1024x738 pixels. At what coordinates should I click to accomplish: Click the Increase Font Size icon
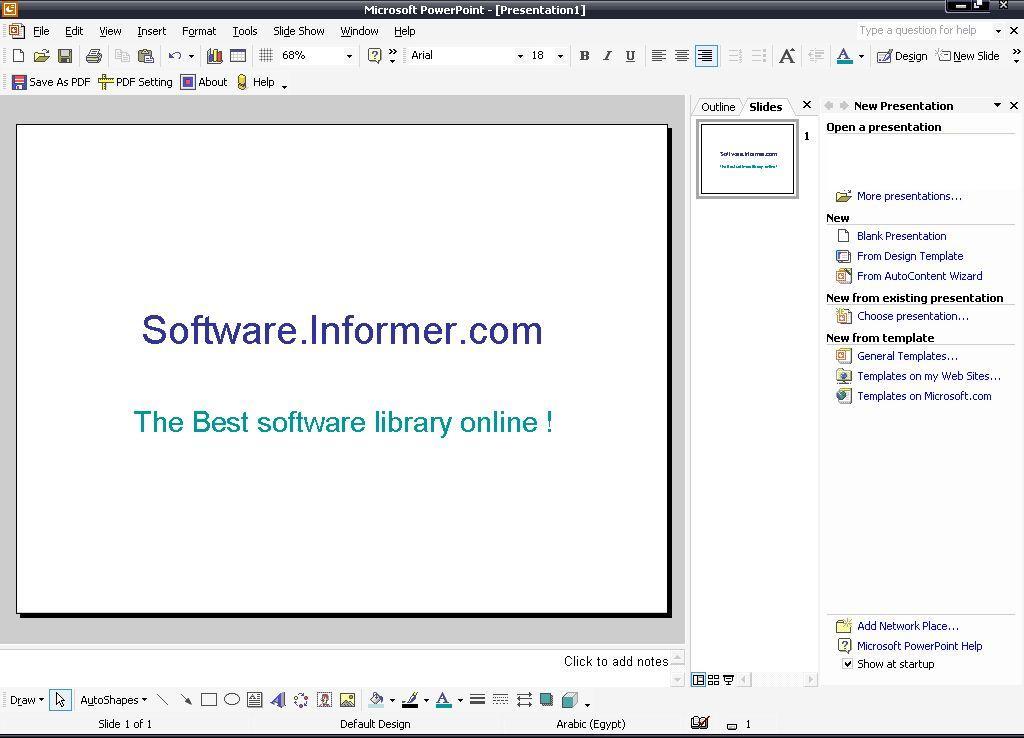787,56
